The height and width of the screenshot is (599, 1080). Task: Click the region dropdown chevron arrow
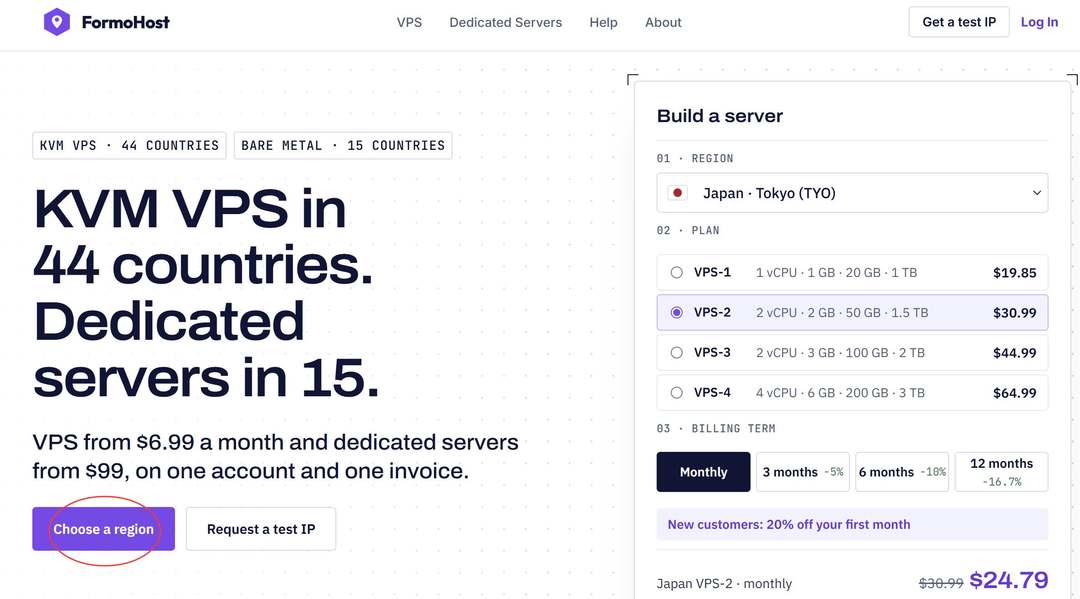[x=1037, y=193]
